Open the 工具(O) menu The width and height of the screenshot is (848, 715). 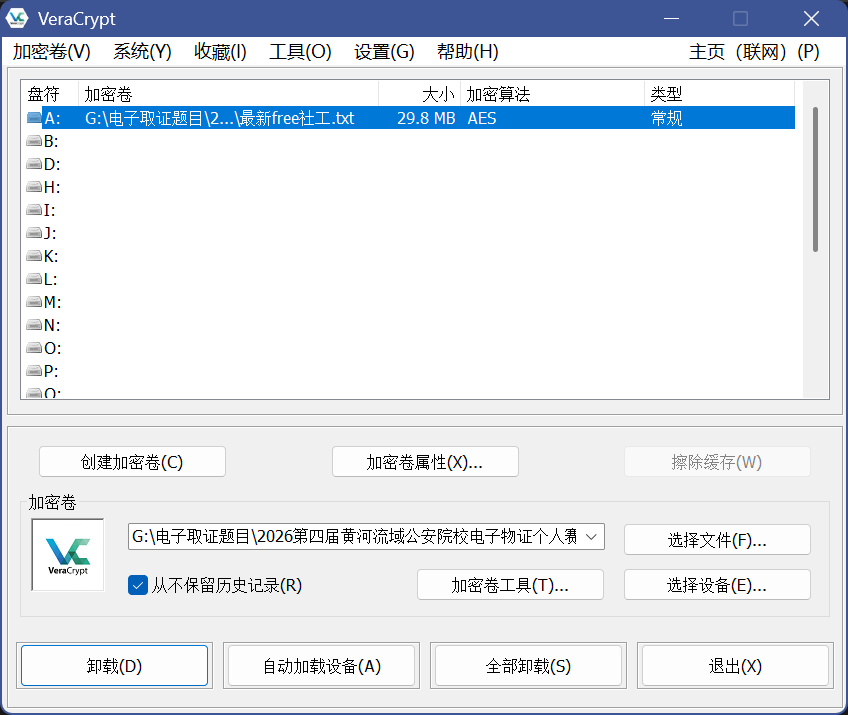300,52
